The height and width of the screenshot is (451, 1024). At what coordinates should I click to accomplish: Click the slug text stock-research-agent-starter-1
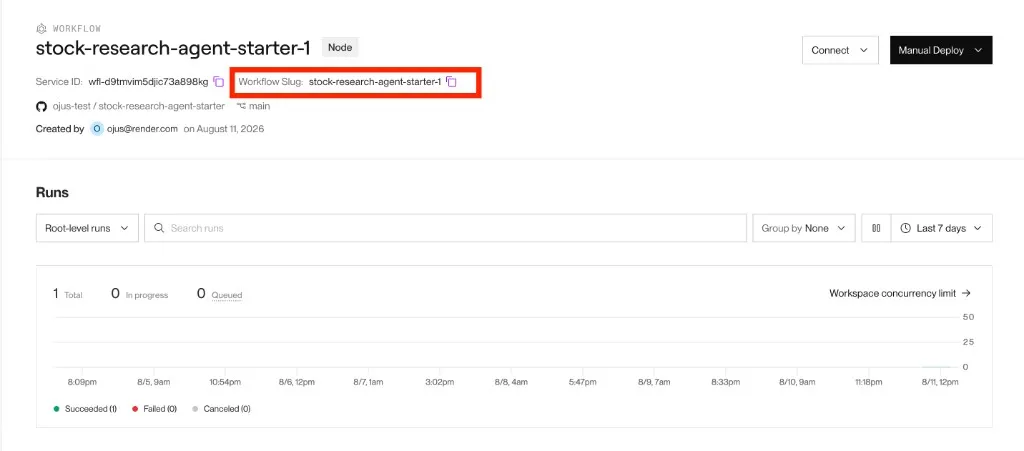[375, 82]
